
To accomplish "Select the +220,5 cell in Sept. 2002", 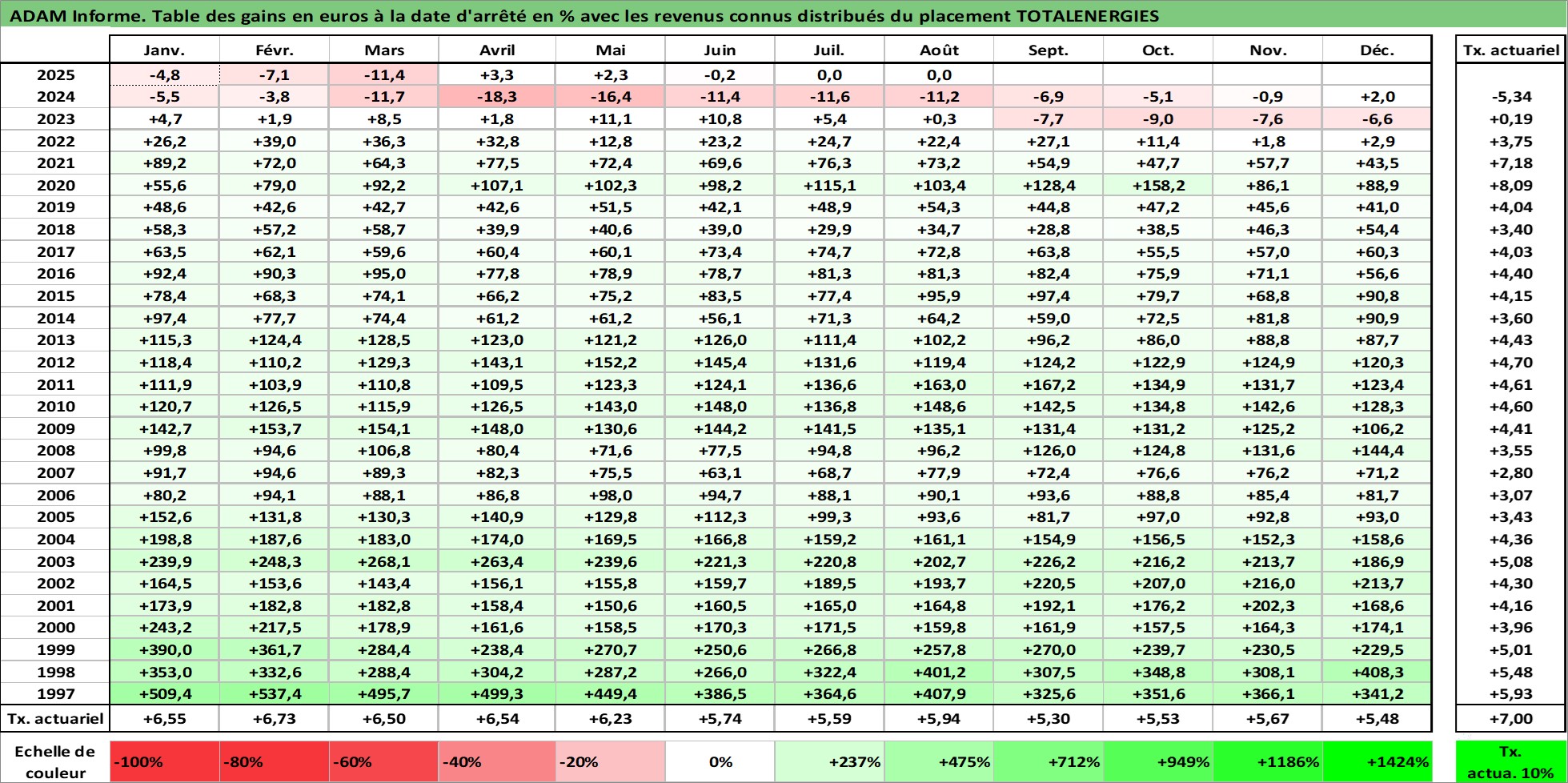I will (1049, 584).
